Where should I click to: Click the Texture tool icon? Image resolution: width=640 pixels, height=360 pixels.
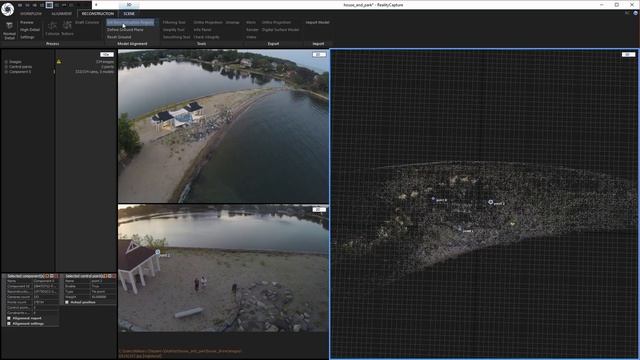pos(67,29)
